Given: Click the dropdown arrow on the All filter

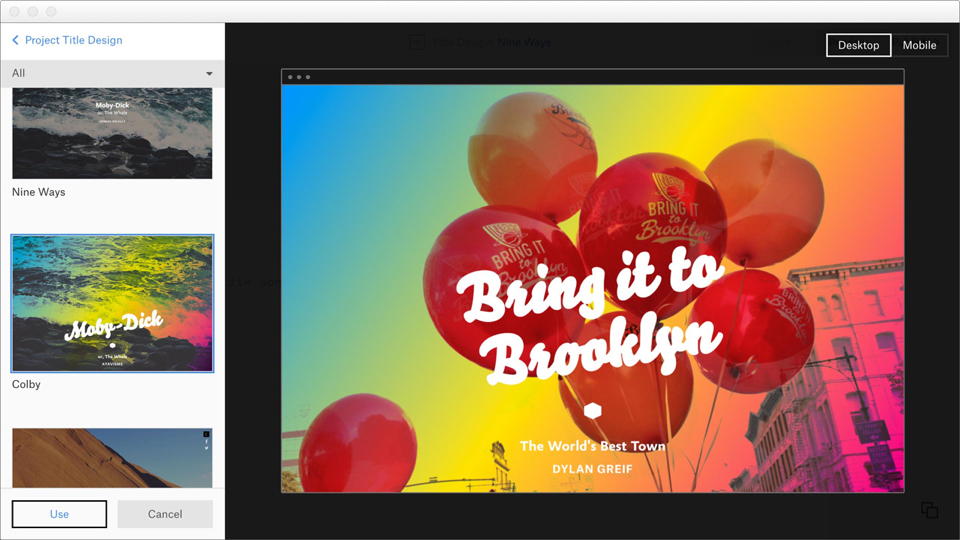Looking at the screenshot, I should [x=209, y=73].
